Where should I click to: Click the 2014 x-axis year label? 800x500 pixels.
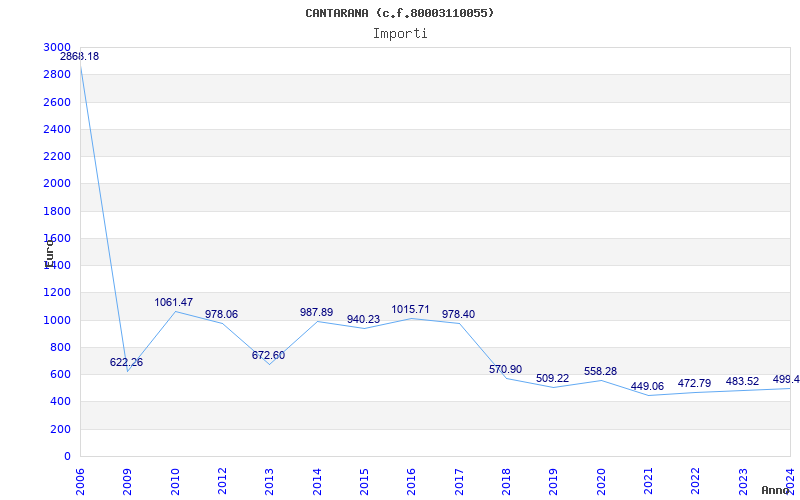[x=317, y=481]
